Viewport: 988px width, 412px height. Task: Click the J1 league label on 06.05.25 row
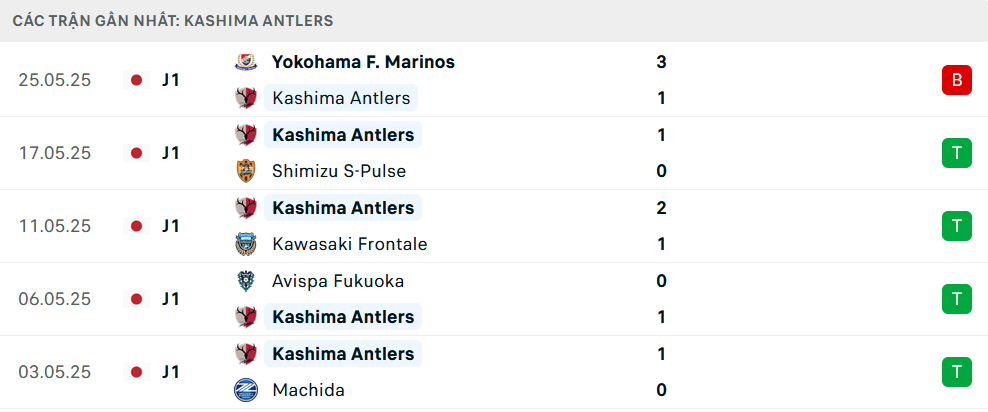[171, 299]
